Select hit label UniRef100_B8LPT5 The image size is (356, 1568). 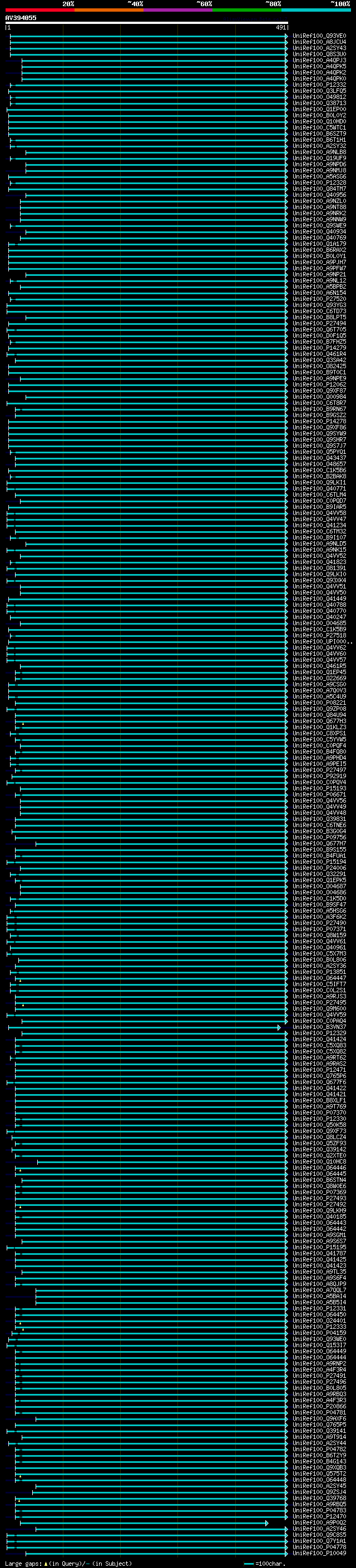click(319, 317)
